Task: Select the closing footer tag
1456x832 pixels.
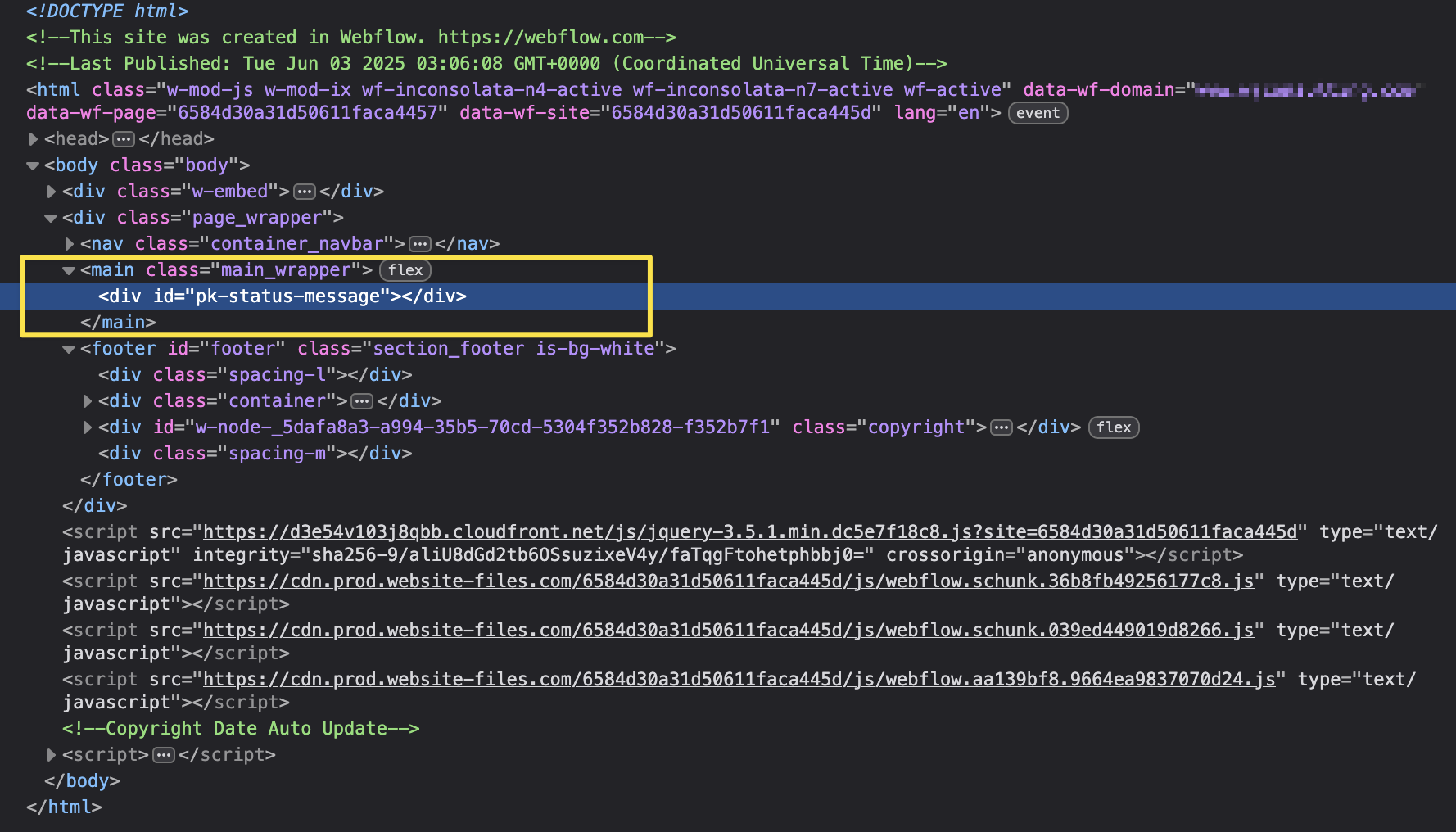Action: coord(129,480)
